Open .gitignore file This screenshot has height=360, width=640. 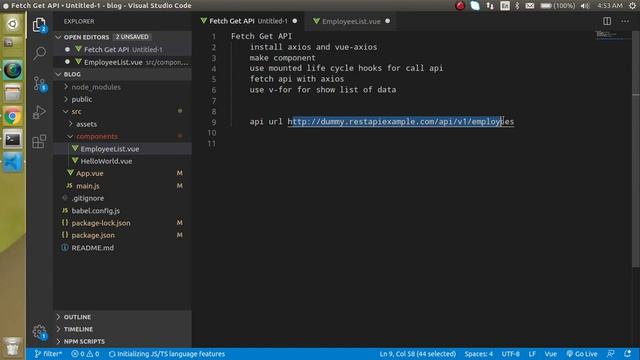(122, 198)
